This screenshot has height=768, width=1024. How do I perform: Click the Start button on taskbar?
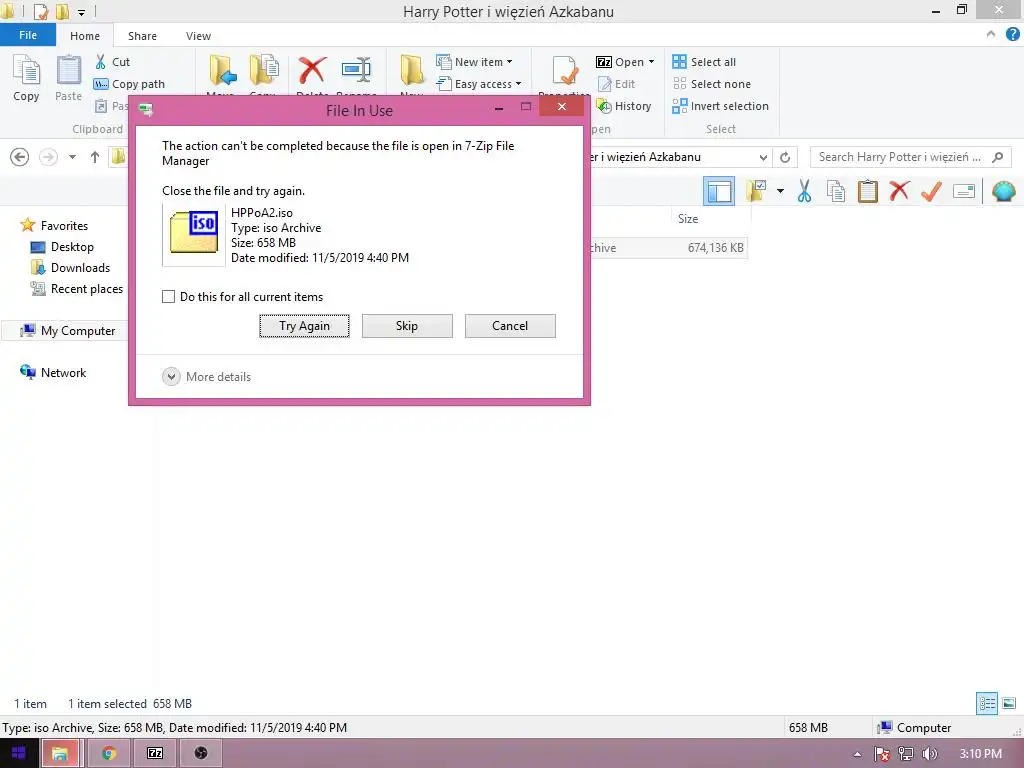point(18,754)
